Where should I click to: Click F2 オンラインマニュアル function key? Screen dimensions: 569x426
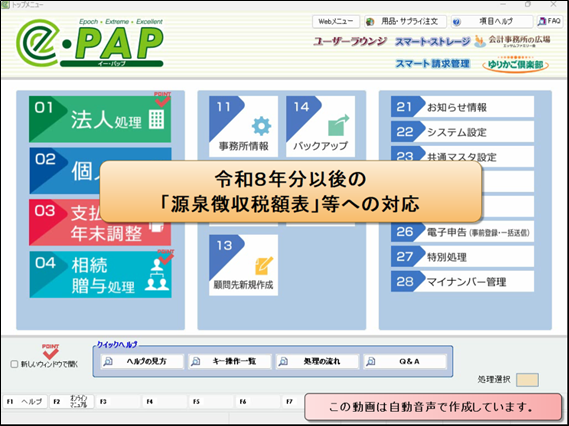pyautogui.click(x=71, y=402)
